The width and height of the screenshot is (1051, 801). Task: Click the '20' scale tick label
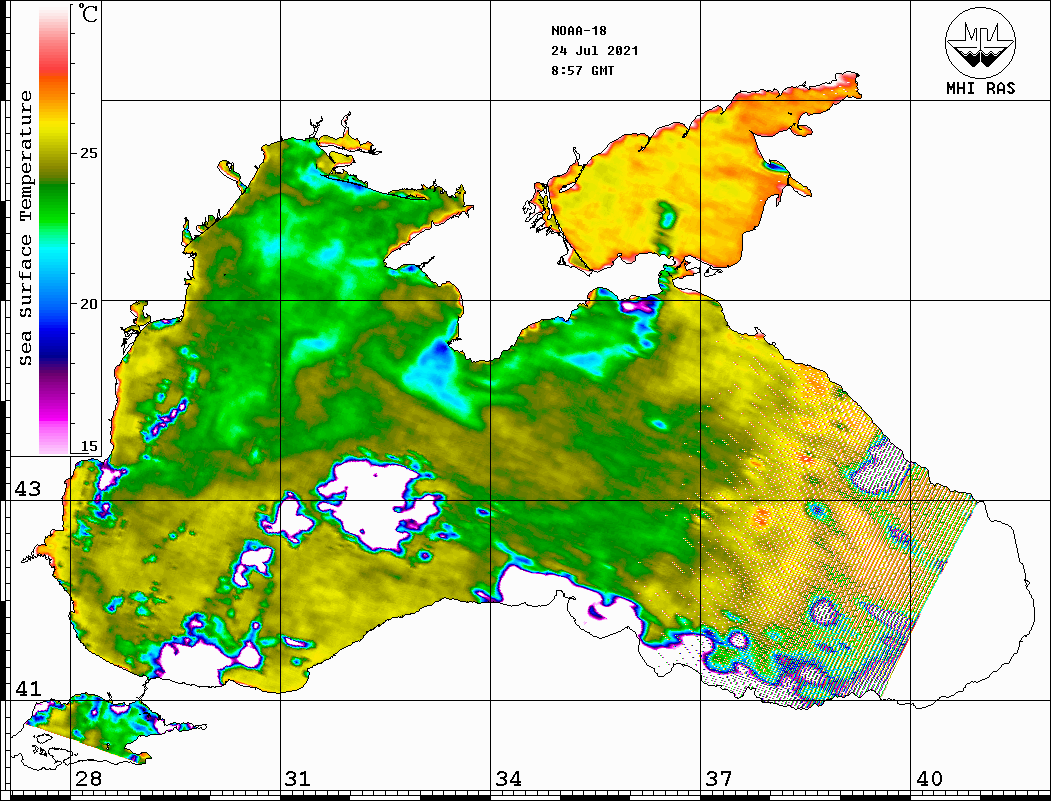click(88, 304)
